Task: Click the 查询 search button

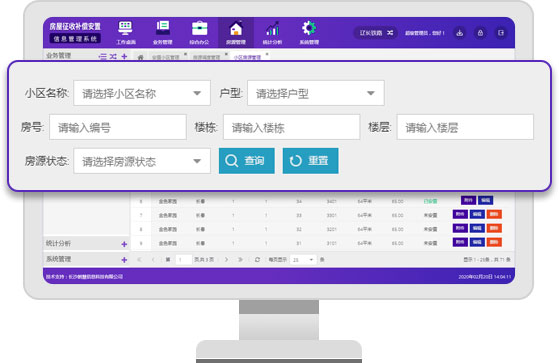Action: pyautogui.click(x=247, y=161)
